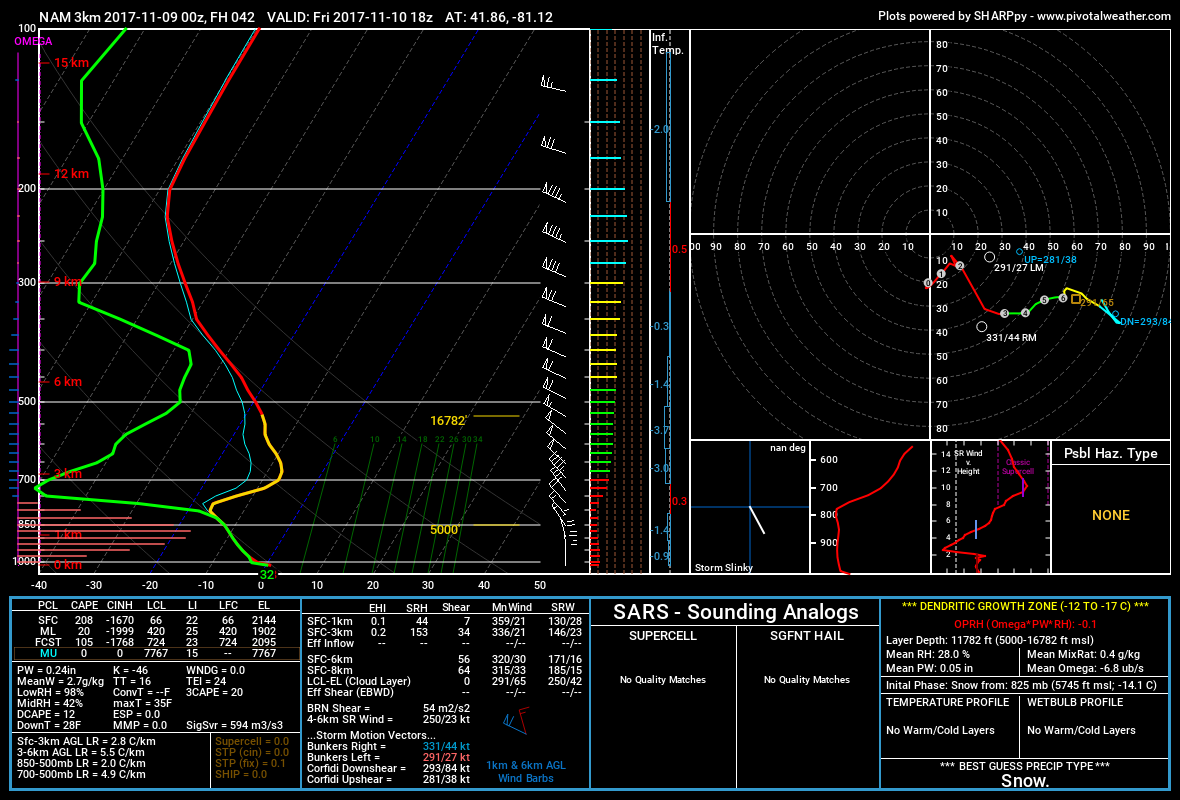Click the MidRH = 42% value
Viewport: 1180px width, 800px height.
click(x=50, y=704)
